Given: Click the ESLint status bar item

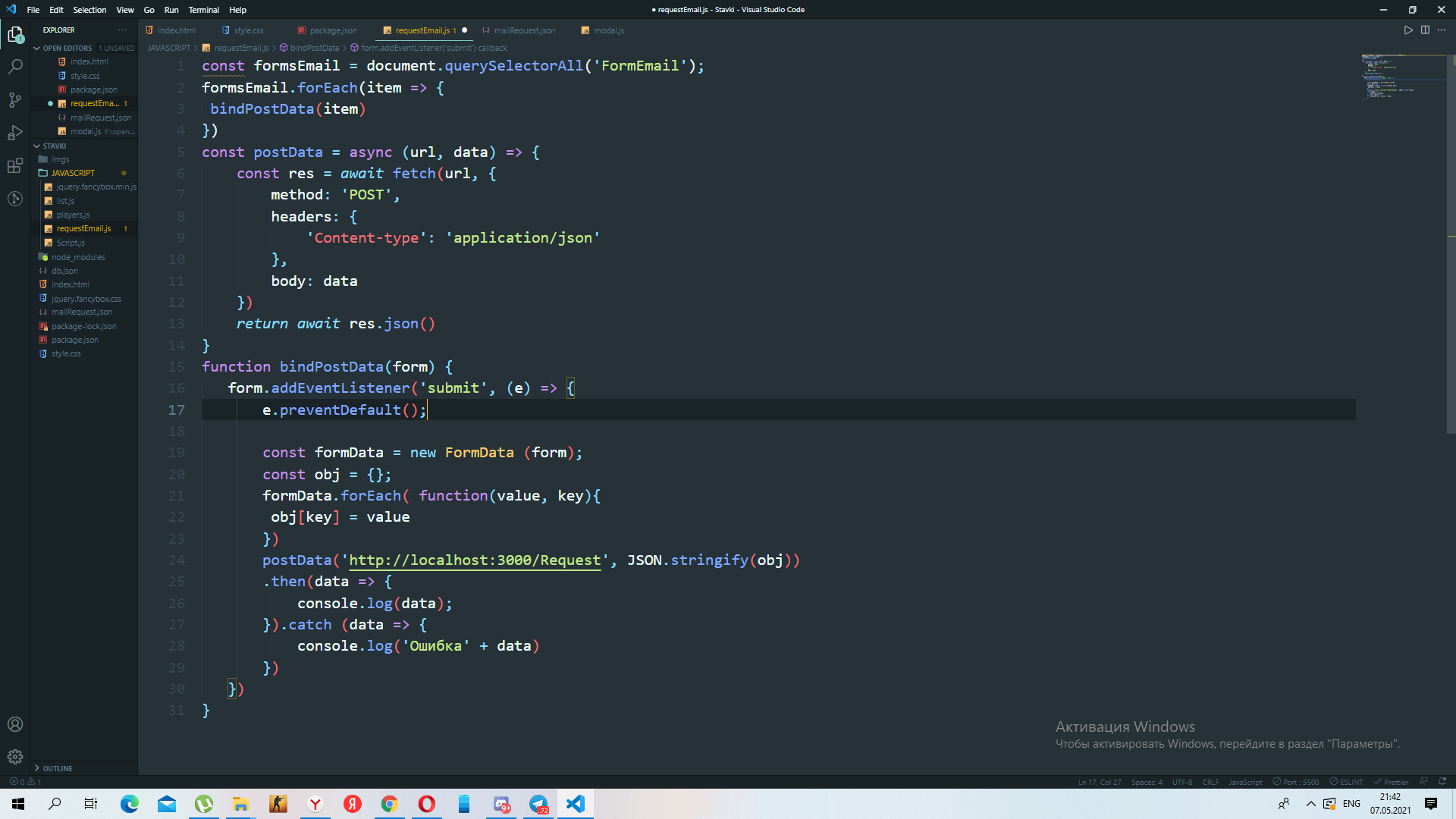Looking at the screenshot, I should (x=1347, y=782).
